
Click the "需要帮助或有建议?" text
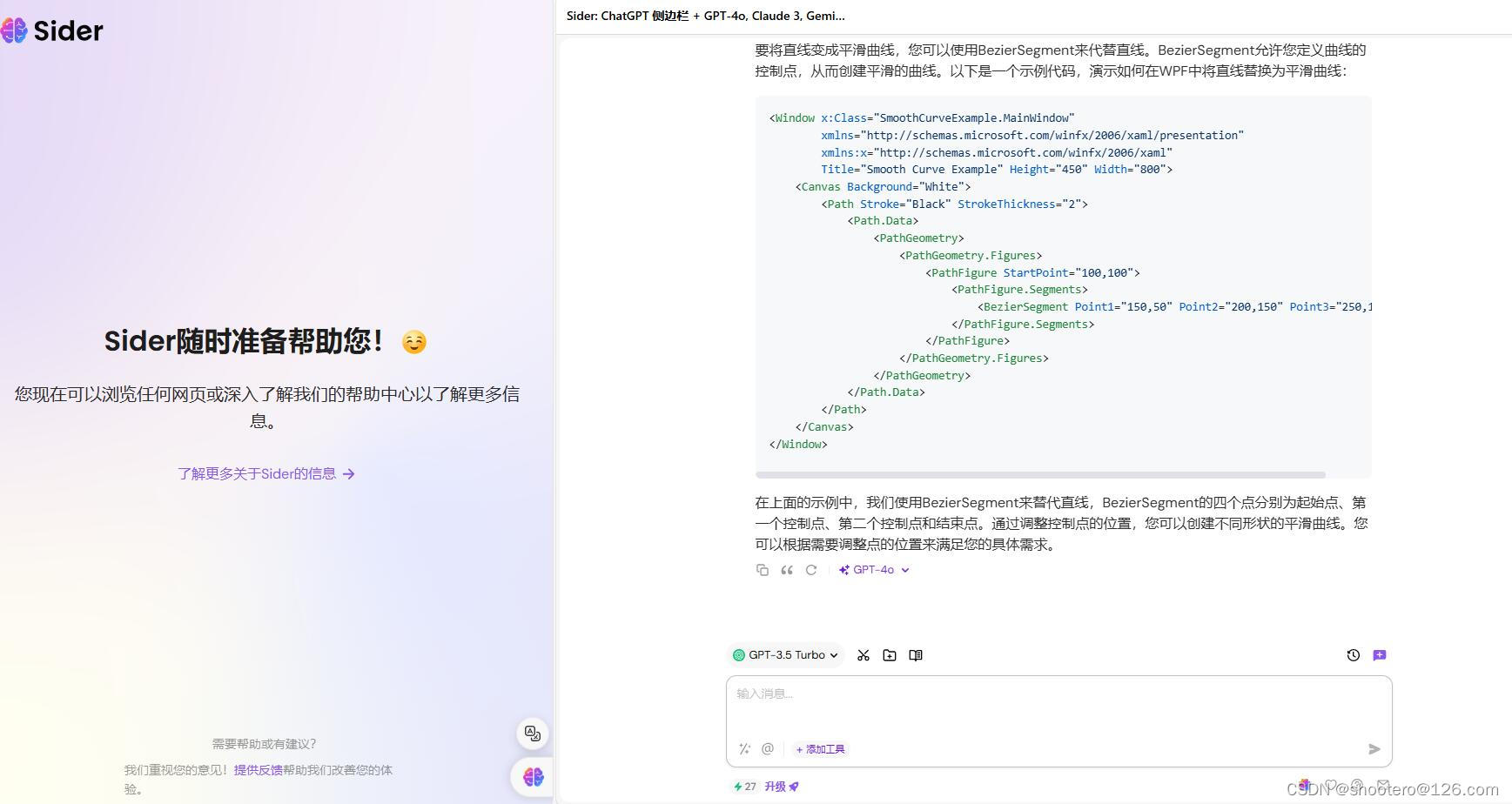(265, 744)
